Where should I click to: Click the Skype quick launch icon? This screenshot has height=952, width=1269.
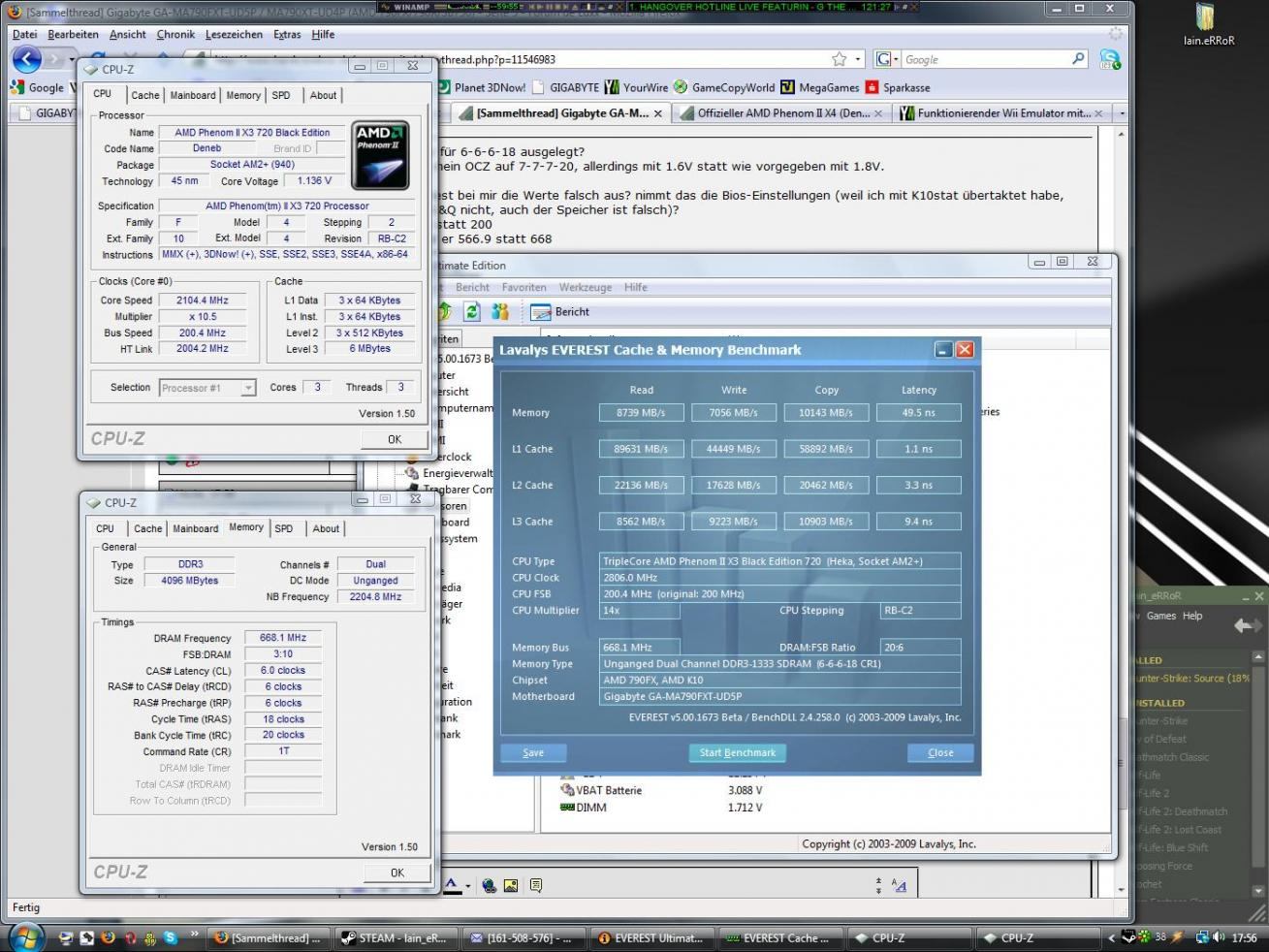tap(171, 937)
